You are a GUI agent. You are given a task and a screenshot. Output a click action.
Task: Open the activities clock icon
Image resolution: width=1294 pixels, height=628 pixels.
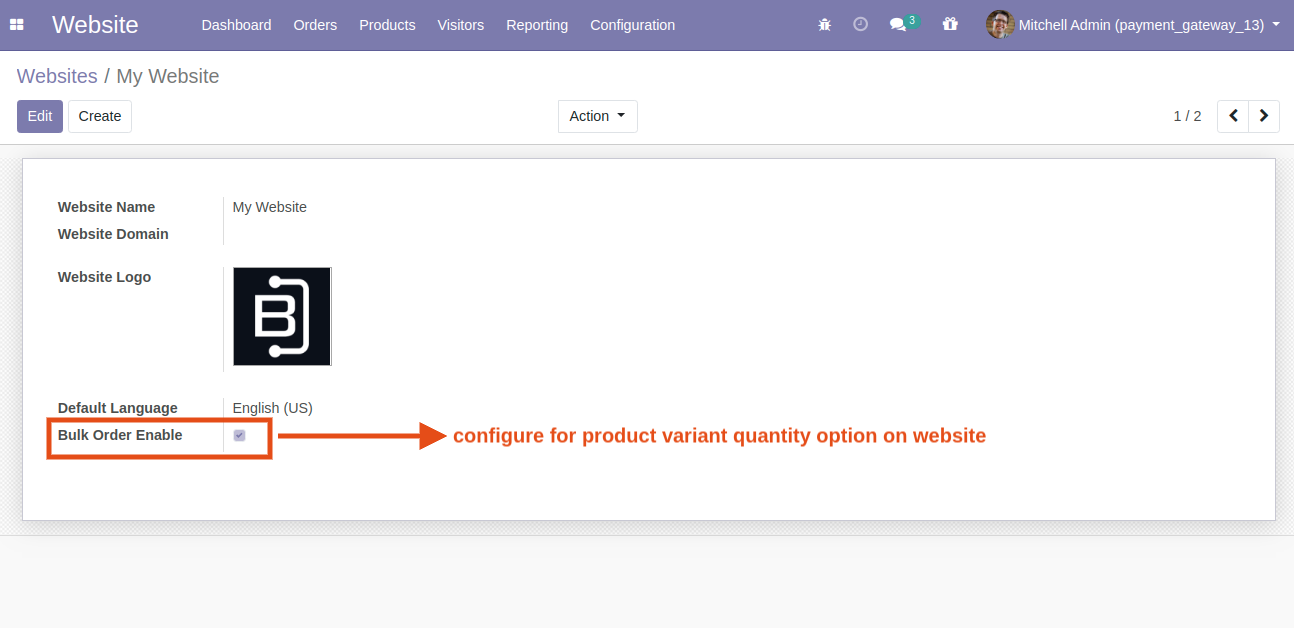point(860,25)
